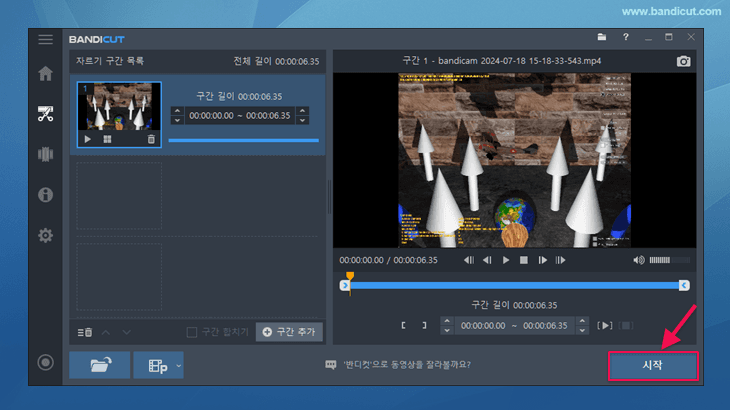Jump to next keyframe button
The image size is (730, 410).
point(561,260)
